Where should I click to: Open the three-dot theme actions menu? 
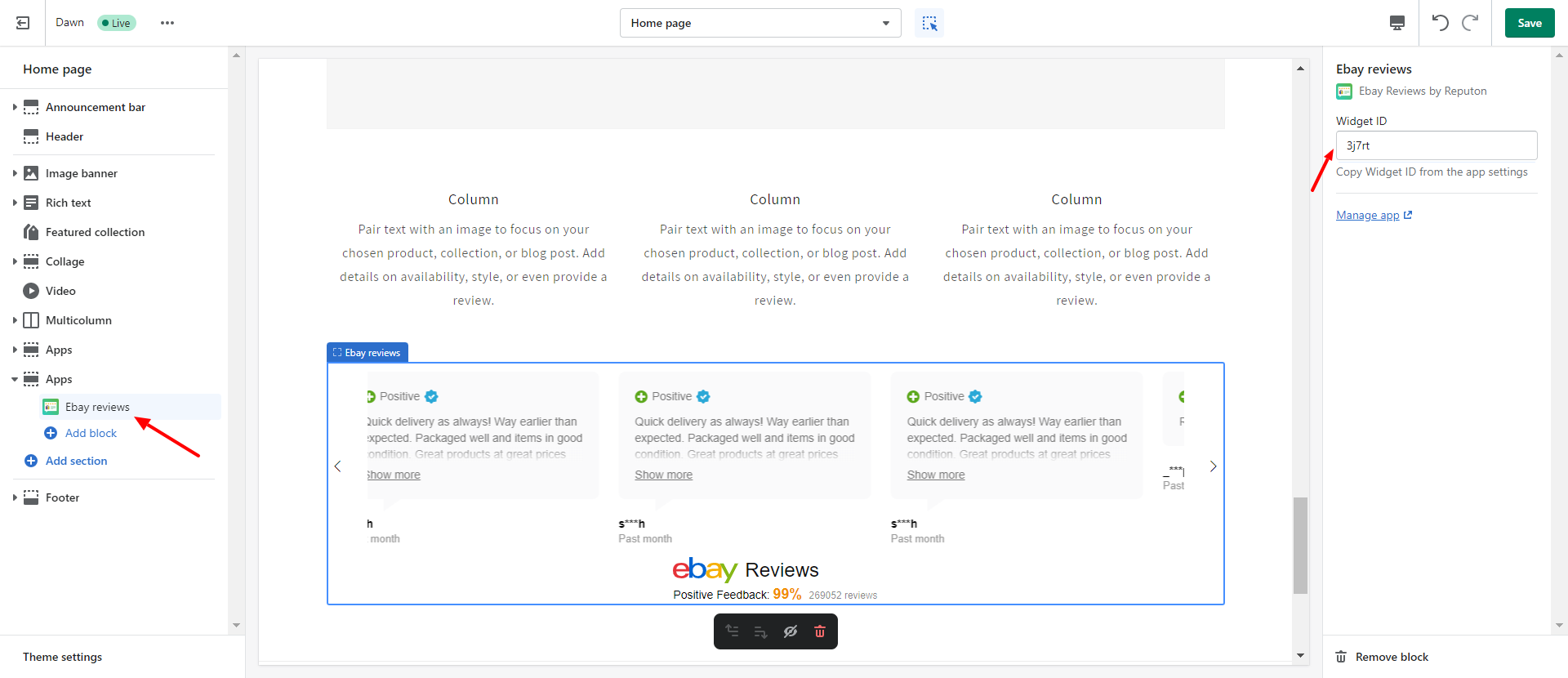tap(167, 23)
